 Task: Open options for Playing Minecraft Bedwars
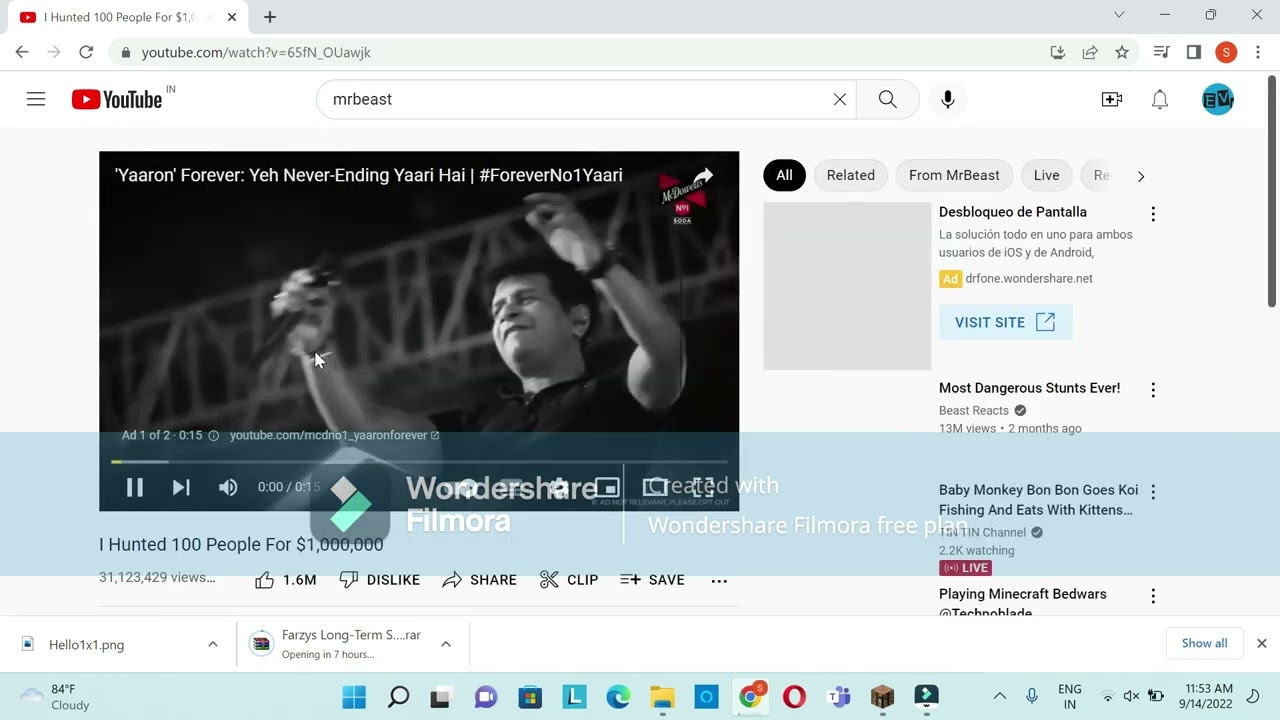[1153, 596]
